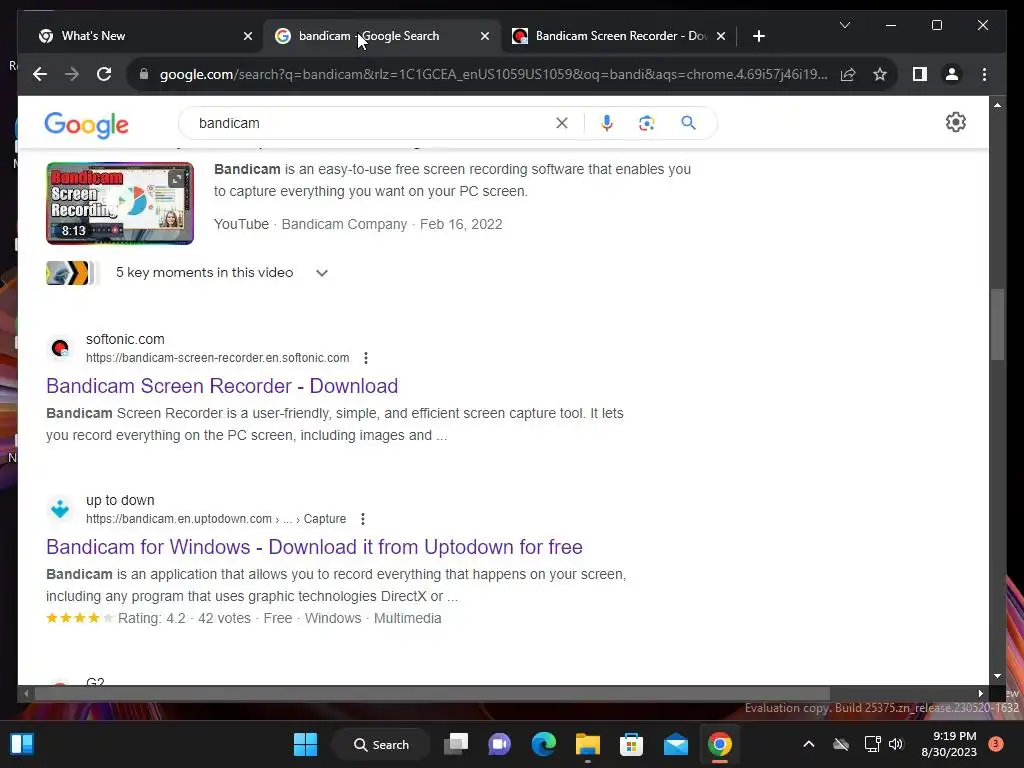This screenshot has width=1024, height=768.
Task: Open Bandicam Screen Recorder - Download link
Action: point(222,386)
